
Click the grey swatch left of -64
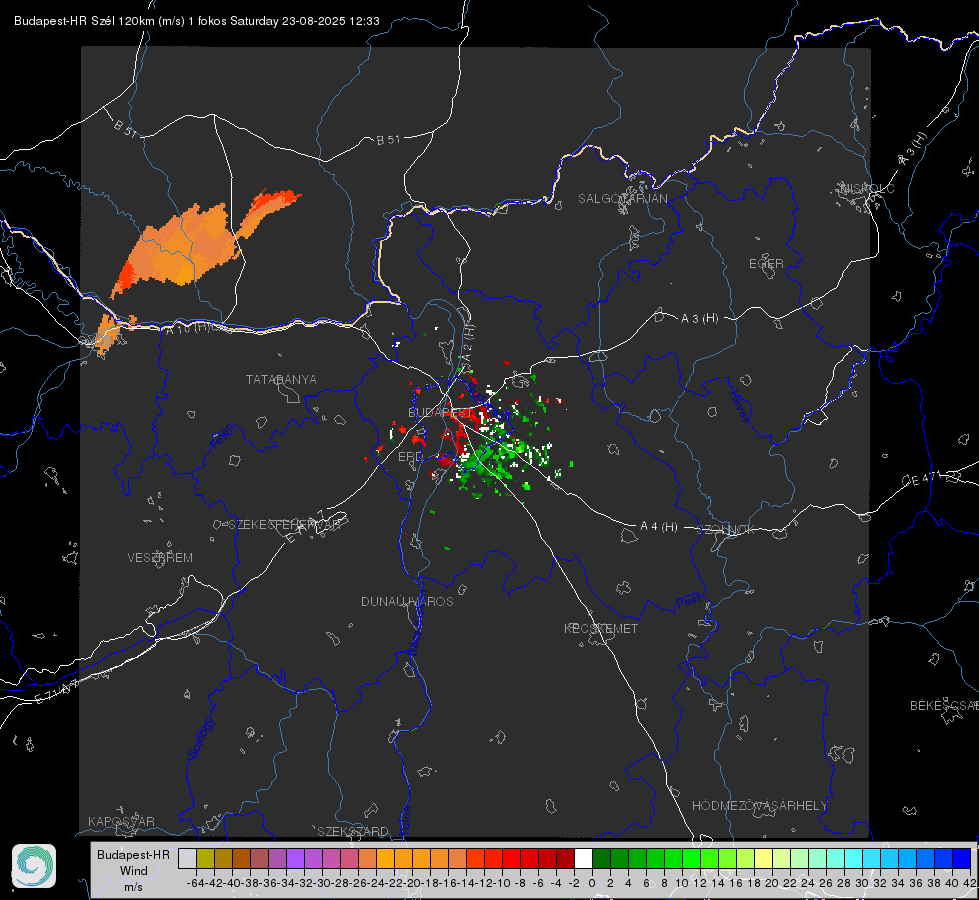click(x=187, y=858)
